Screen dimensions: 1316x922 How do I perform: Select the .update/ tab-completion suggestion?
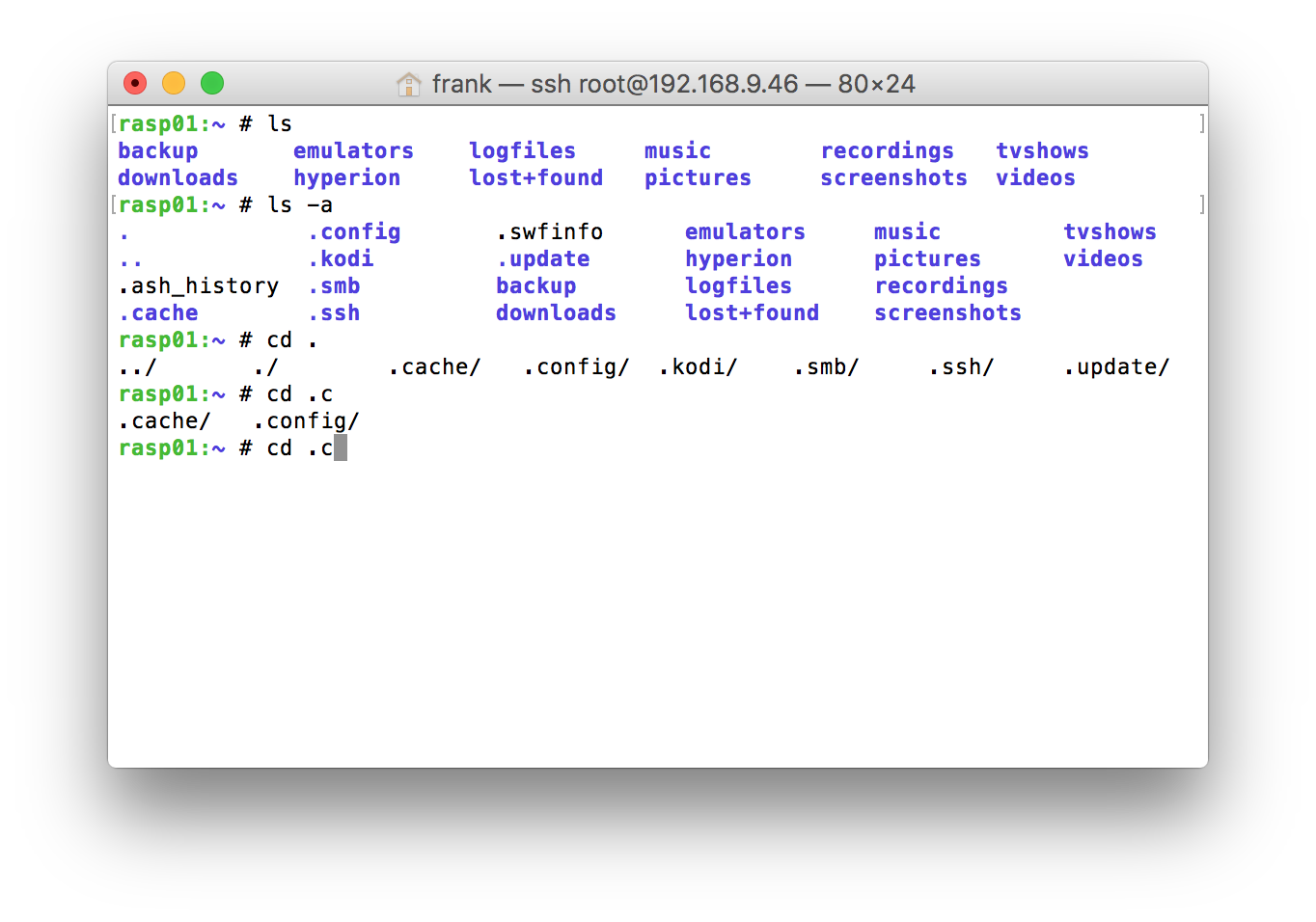[x=1117, y=367]
